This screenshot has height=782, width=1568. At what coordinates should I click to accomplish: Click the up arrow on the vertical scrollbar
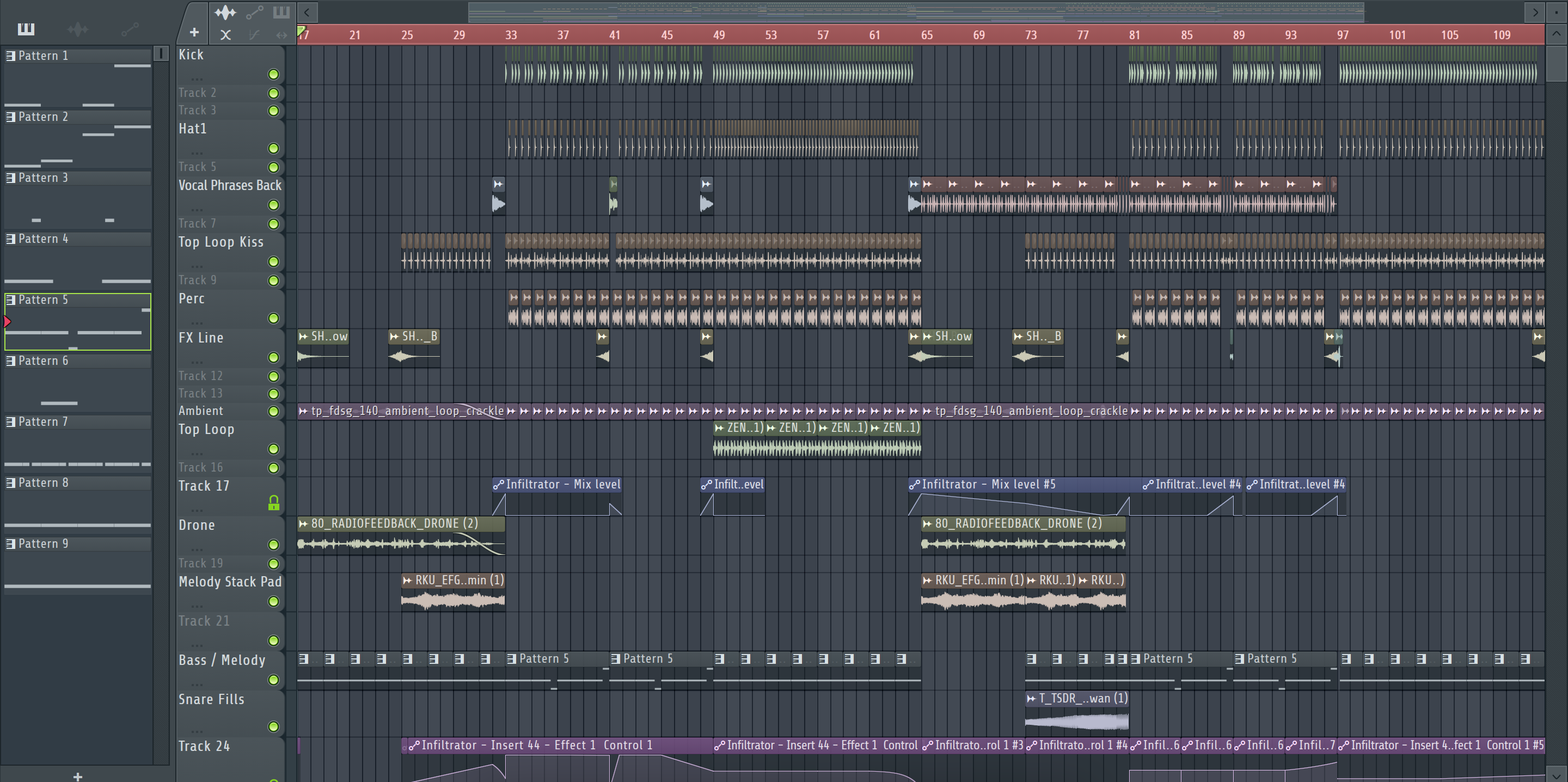pos(1556,34)
